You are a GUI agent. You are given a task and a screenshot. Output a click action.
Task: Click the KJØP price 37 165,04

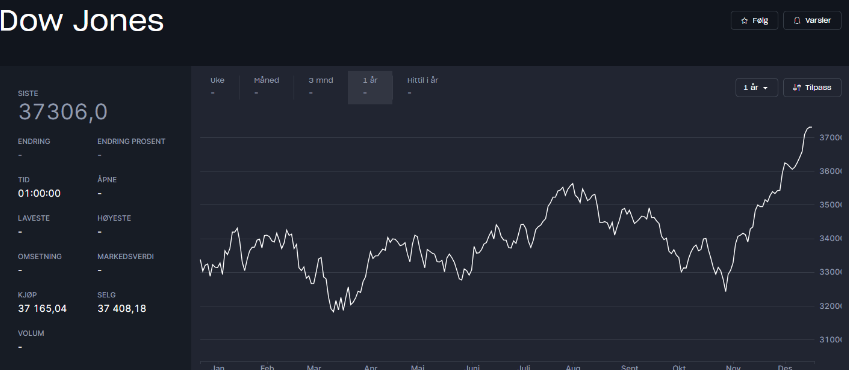[x=42, y=309]
